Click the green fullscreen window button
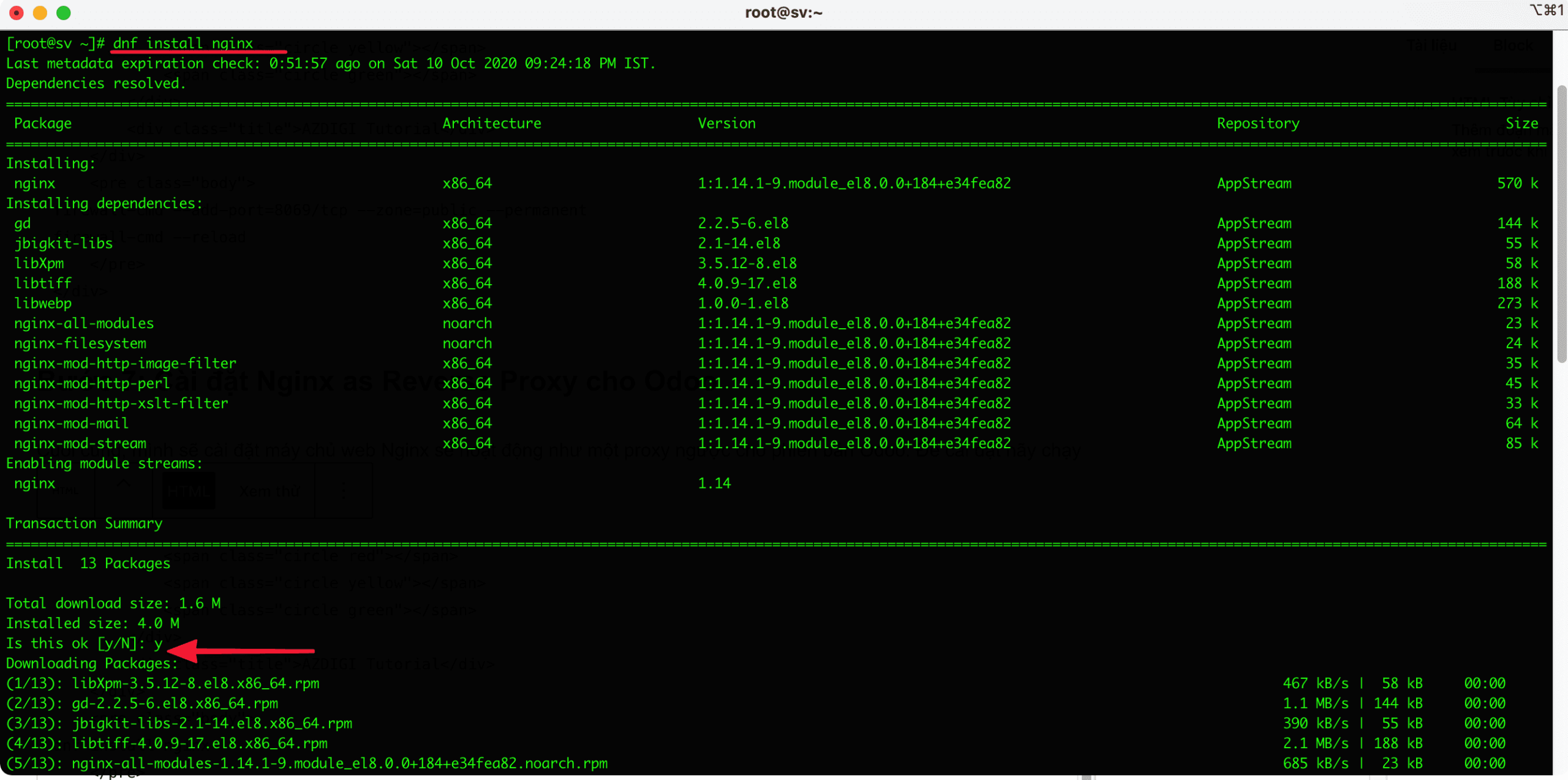 (x=63, y=13)
